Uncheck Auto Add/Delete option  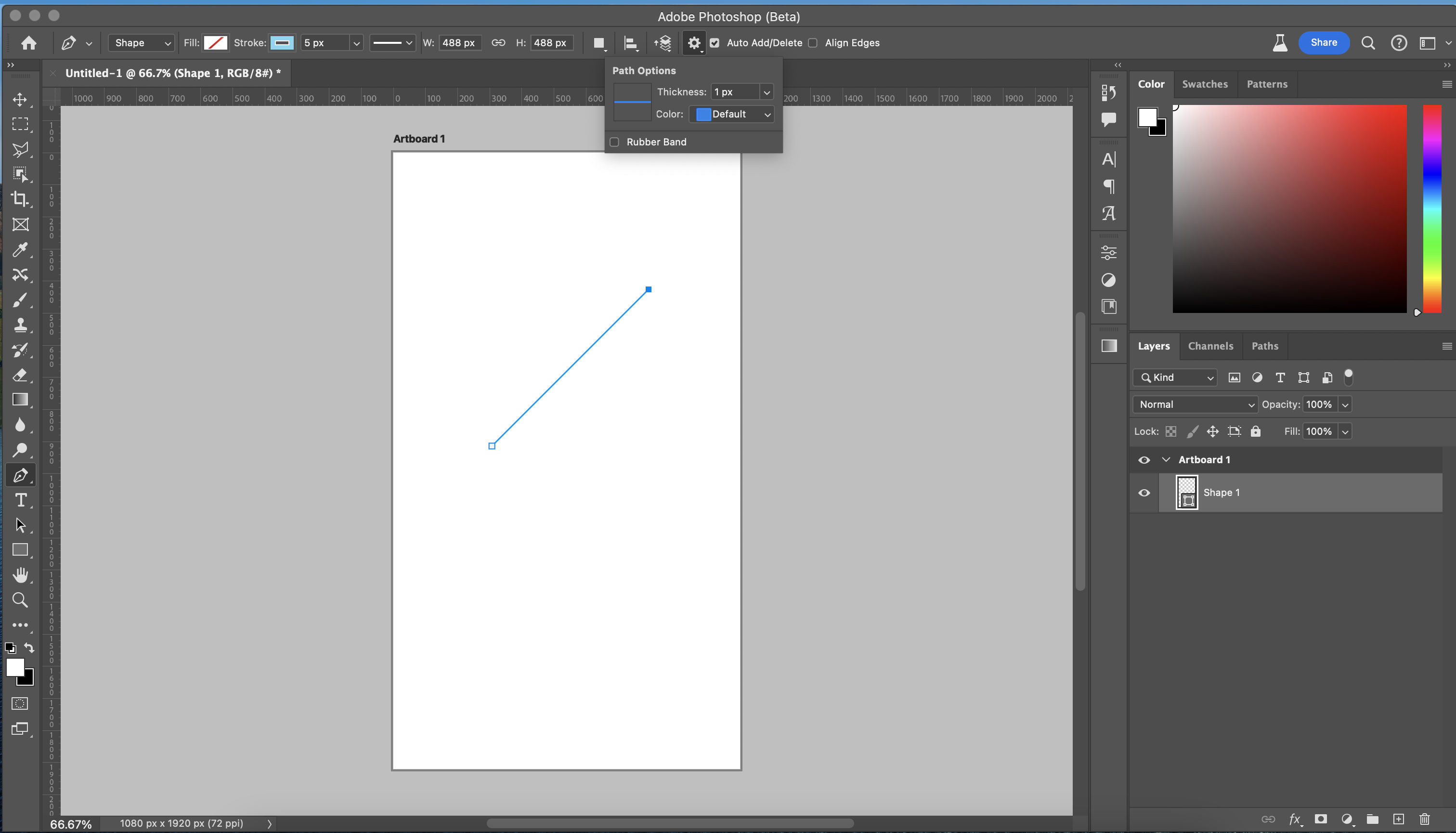tap(714, 43)
